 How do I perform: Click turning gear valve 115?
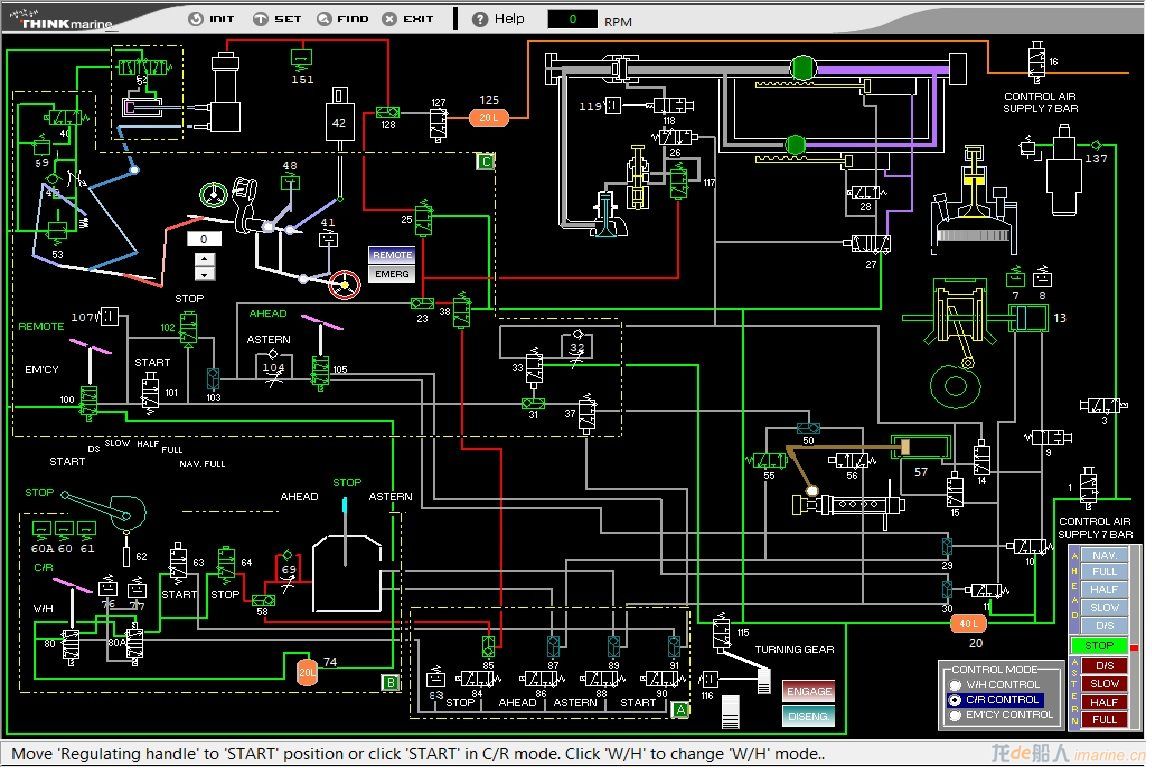722,631
